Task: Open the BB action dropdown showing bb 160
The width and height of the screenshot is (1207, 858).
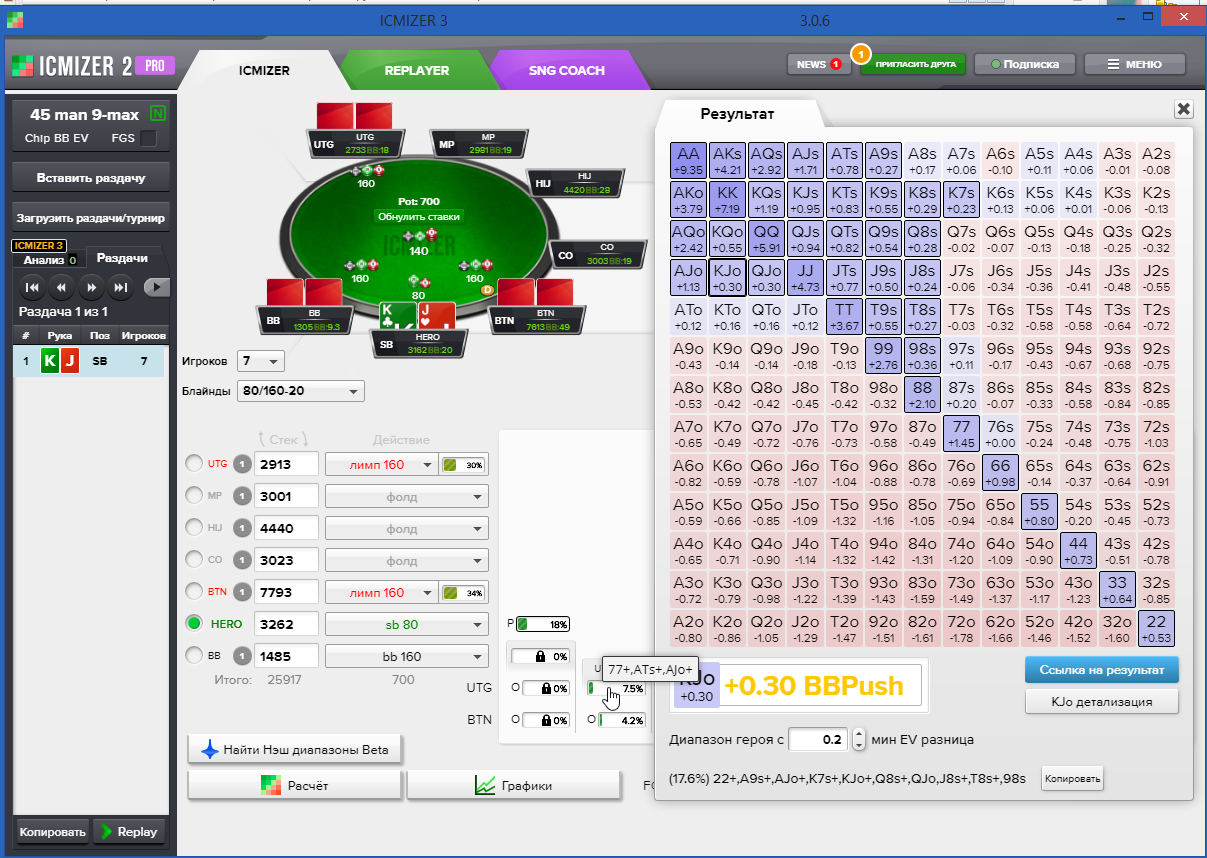Action: (x=406, y=656)
